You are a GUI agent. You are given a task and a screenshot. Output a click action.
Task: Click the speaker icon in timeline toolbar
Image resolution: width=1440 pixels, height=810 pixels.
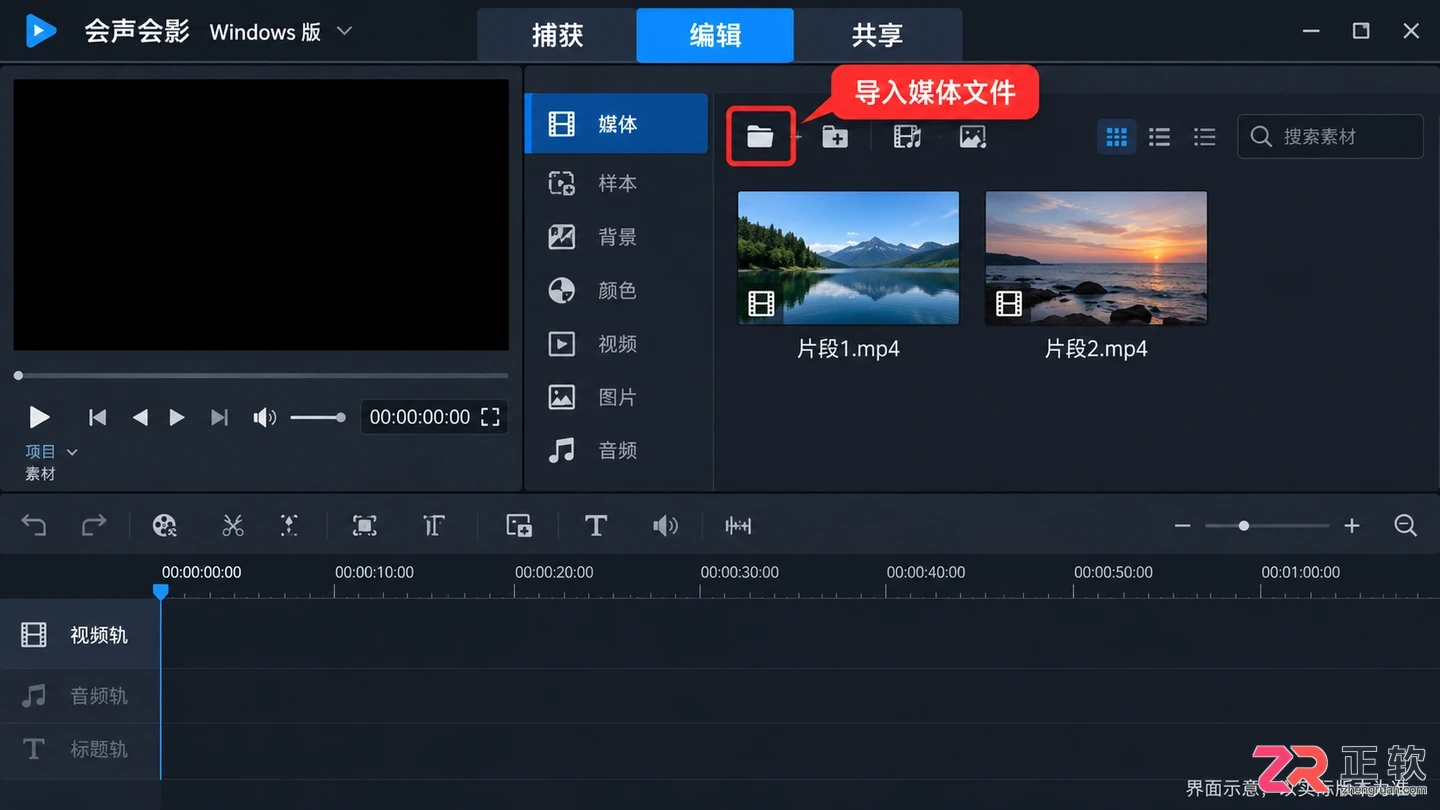point(665,525)
